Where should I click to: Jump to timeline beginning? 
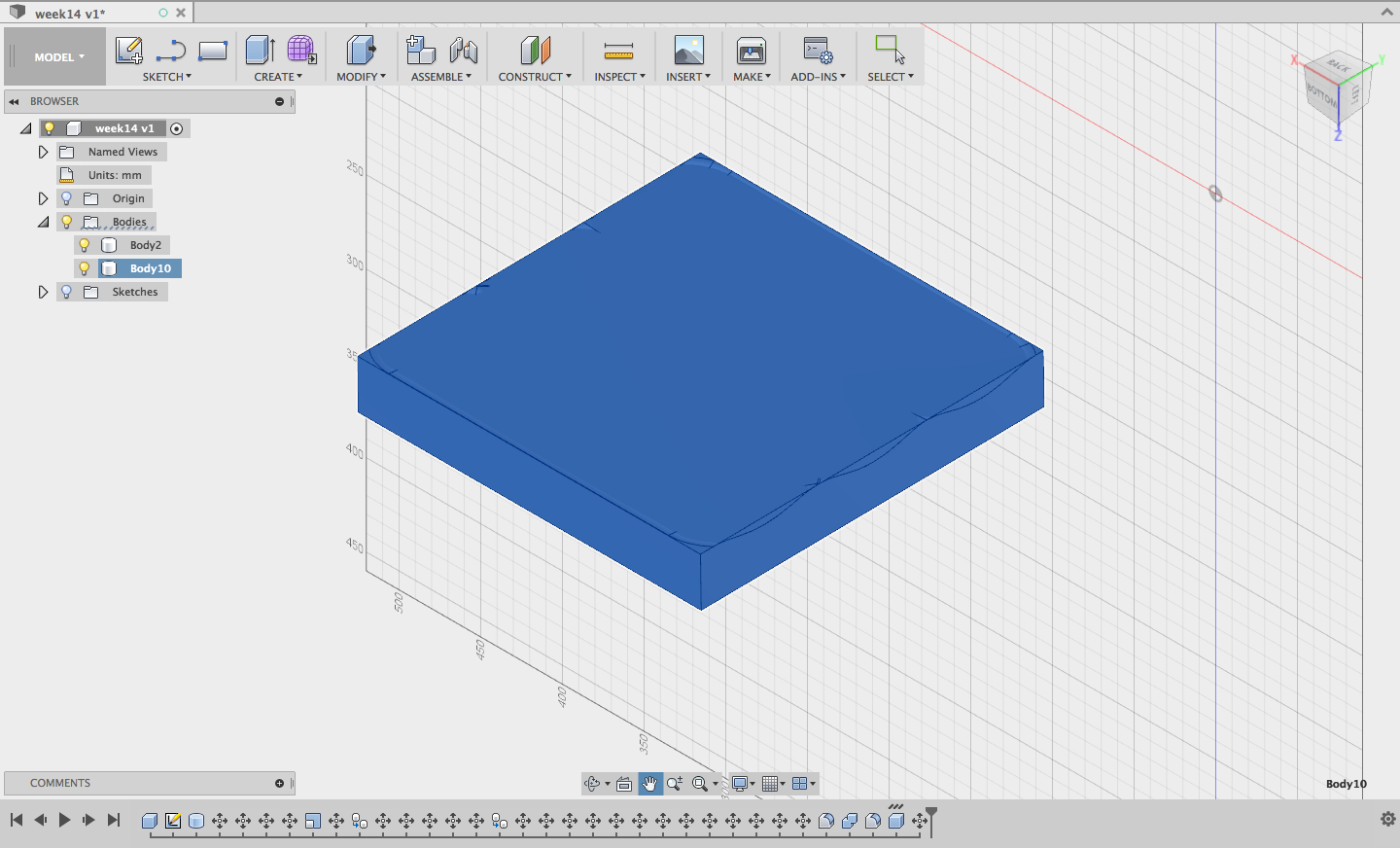click(17, 820)
